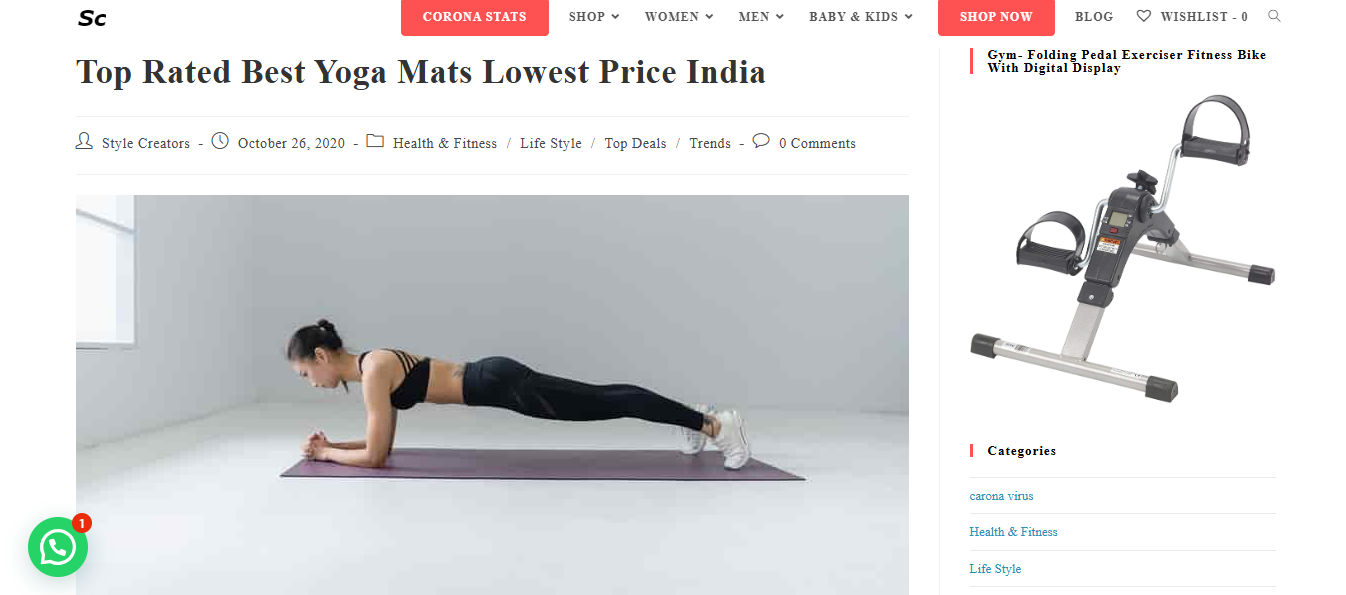Open the WhatsApp chat bubble icon
Screen dimensions: 1346x595
[x=58, y=547]
